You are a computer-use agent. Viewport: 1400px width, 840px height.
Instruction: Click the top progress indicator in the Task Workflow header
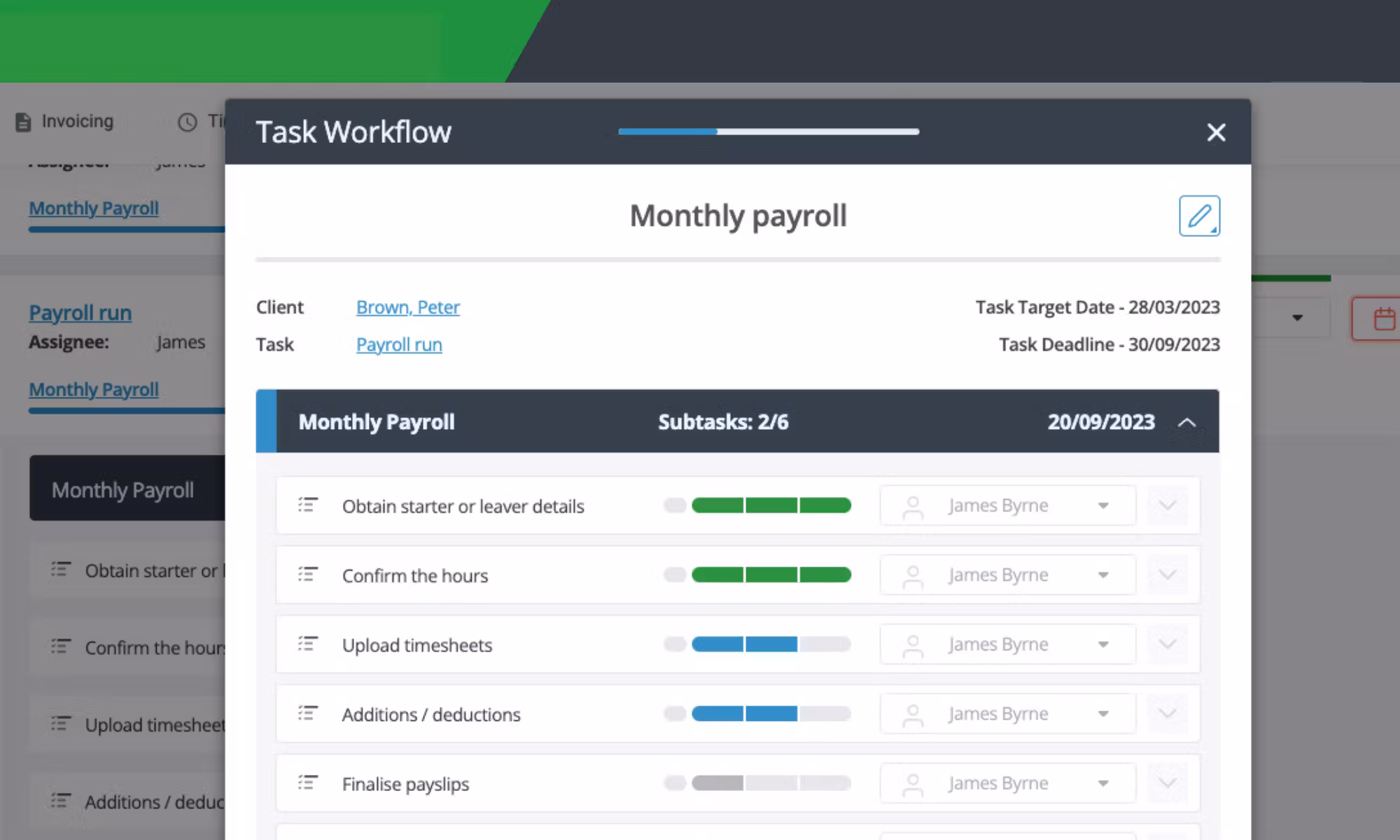(766, 131)
